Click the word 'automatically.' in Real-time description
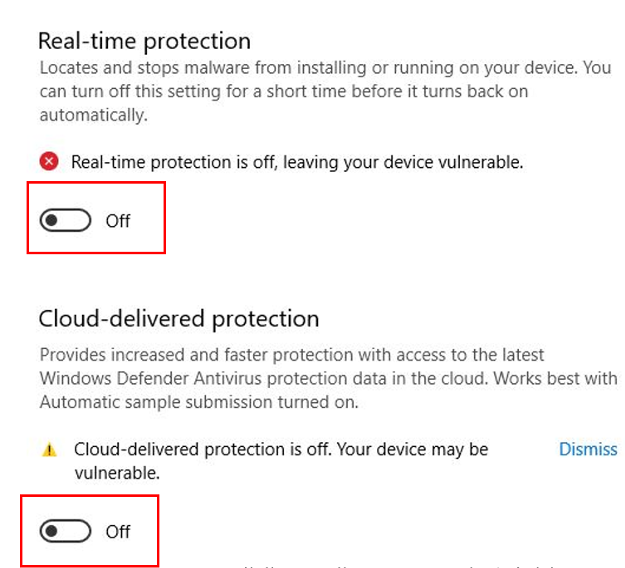Viewport: 625px width, 568px height. coord(94,115)
